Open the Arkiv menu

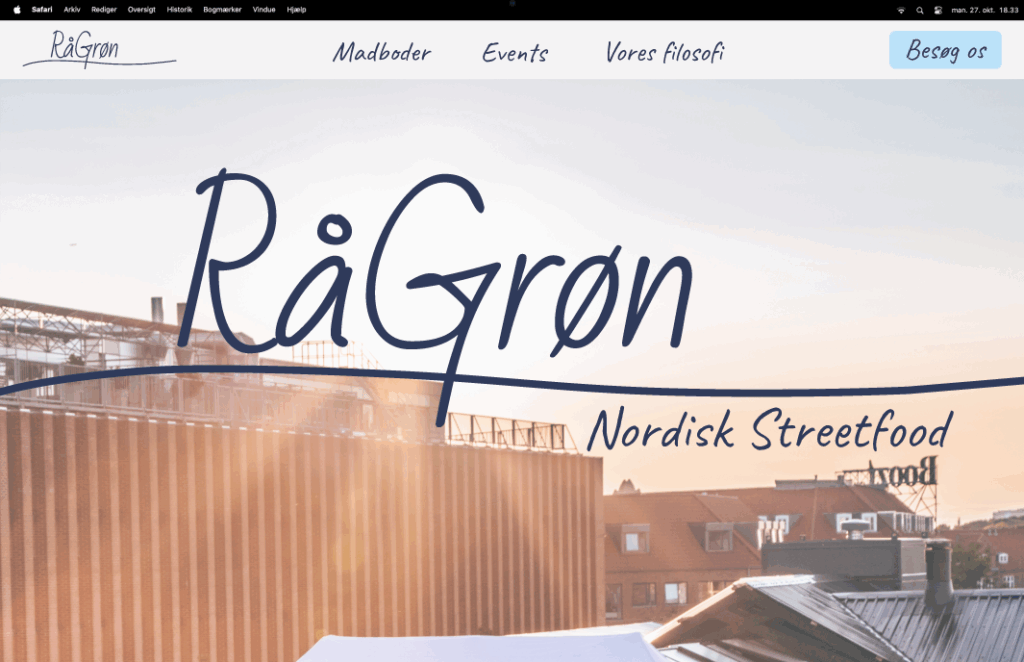[x=72, y=9]
